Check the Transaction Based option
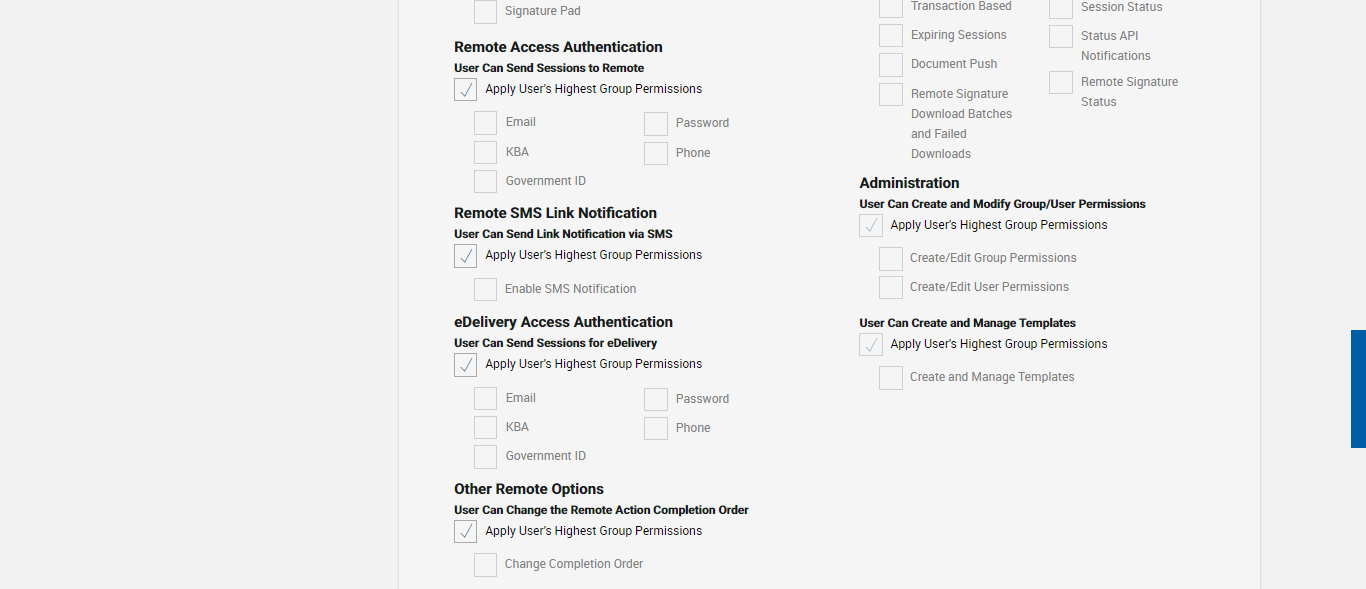 (891, 8)
